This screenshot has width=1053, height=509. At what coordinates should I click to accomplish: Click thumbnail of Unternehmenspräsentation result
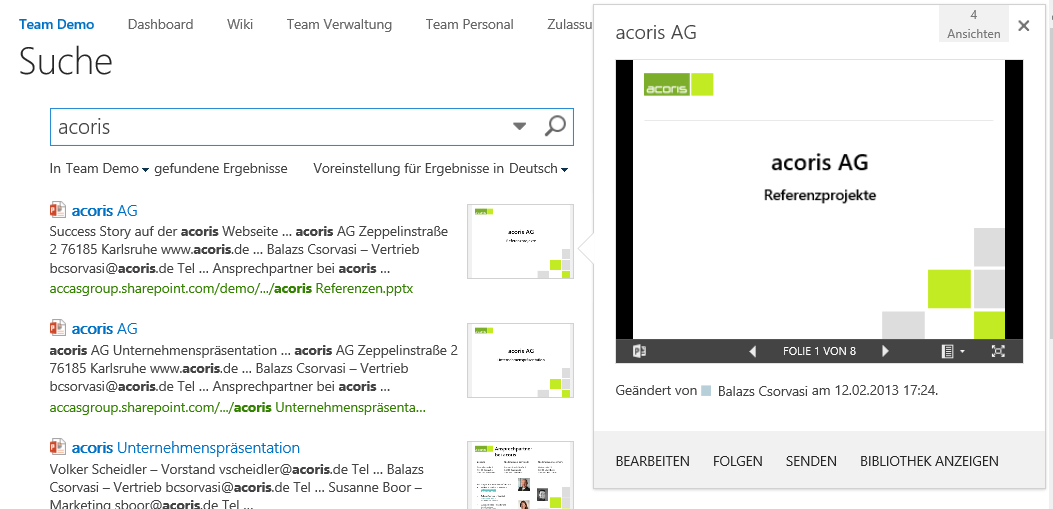pyautogui.click(x=520, y=475)
